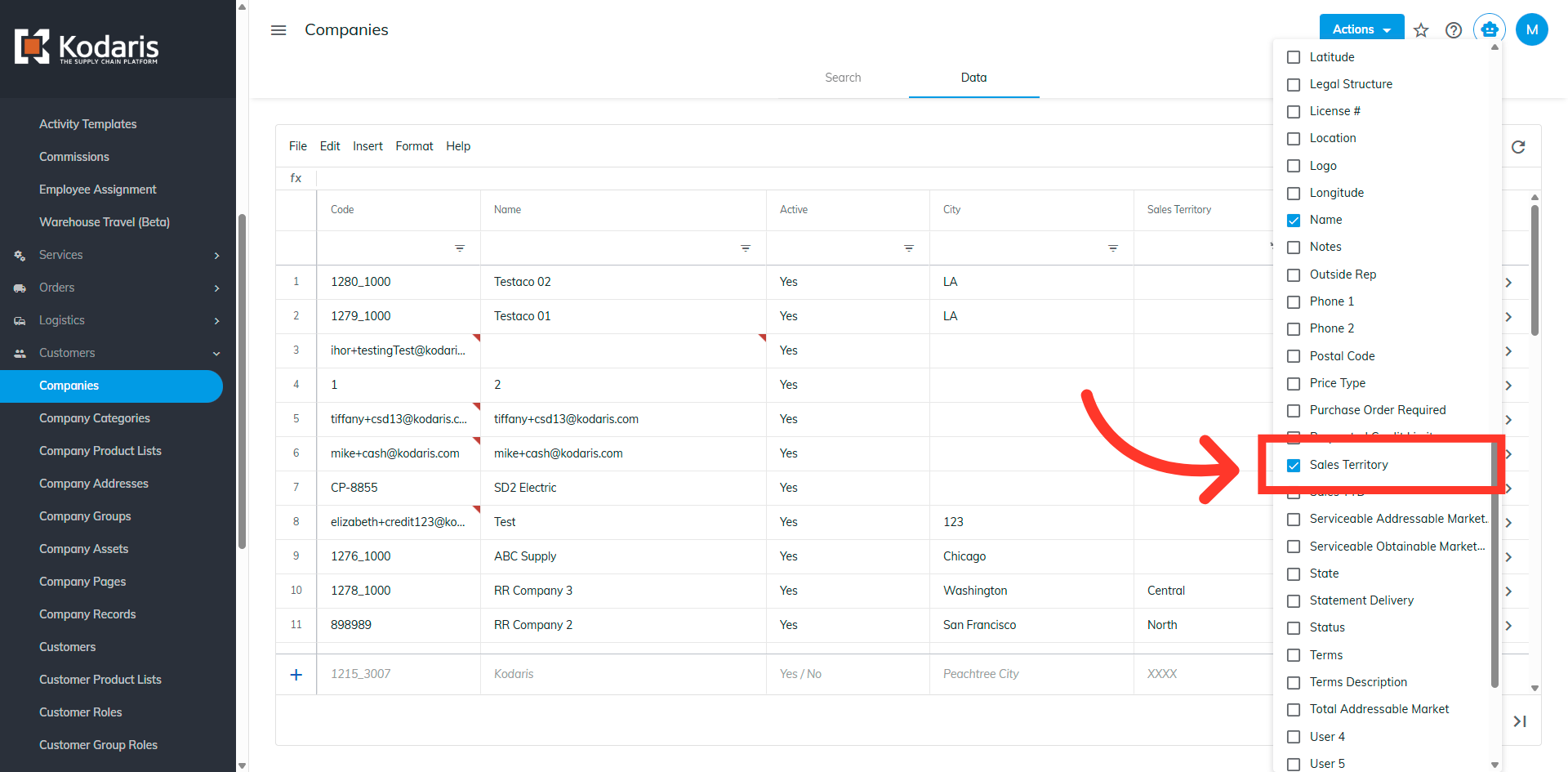
Task: Select the Chicago city cell
Action: point(1031,556)
